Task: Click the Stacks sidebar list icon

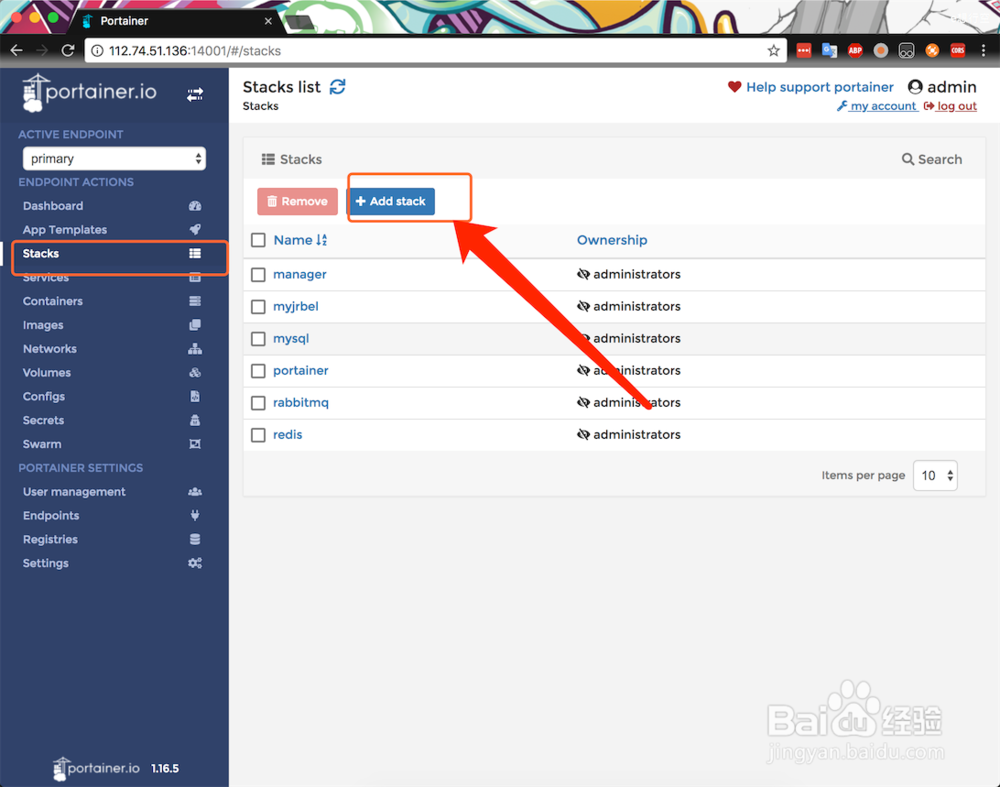Action: (195, 253)
